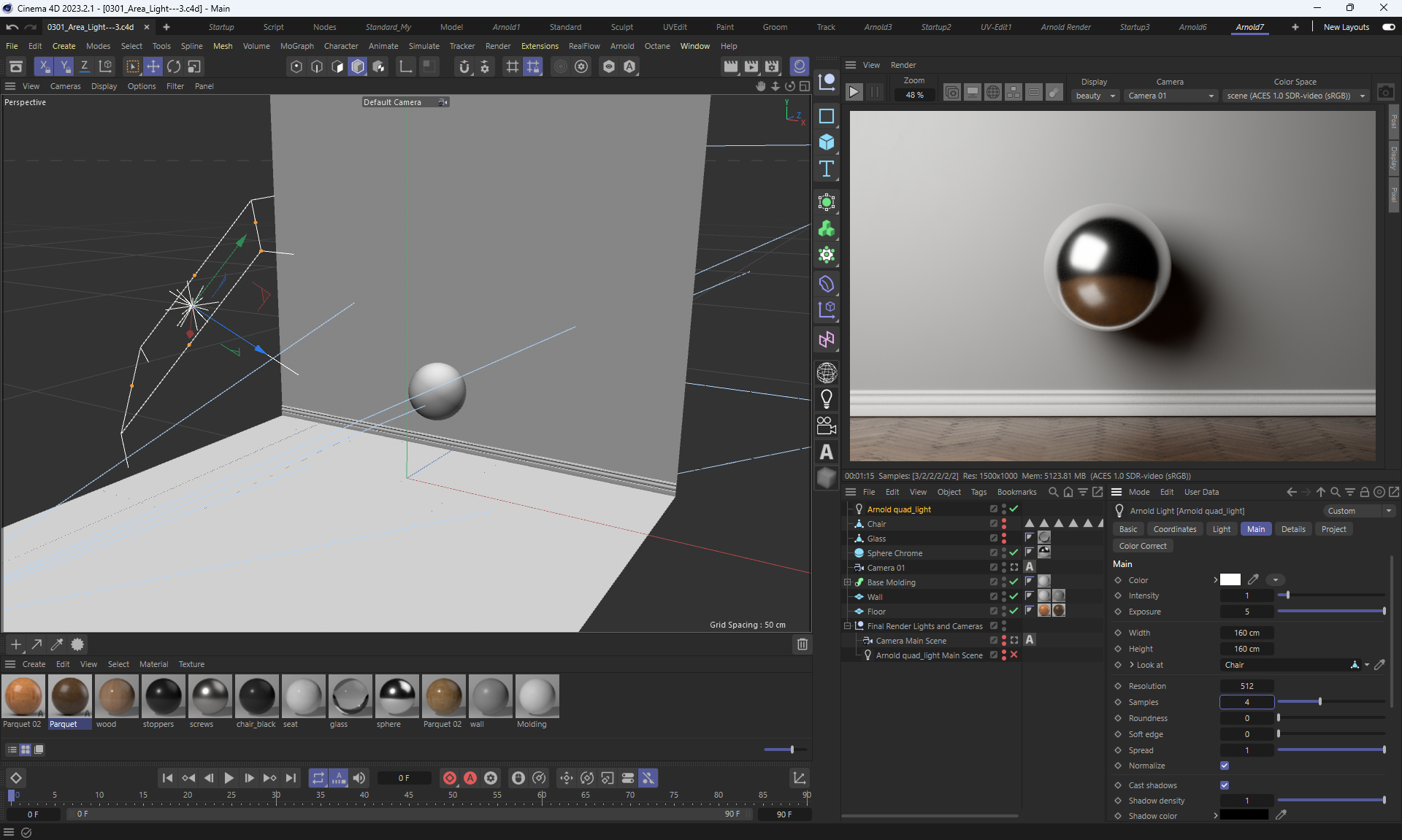Open the Camera 01 dropdown
The image size is (1402, 840).
coord(1171,96)
